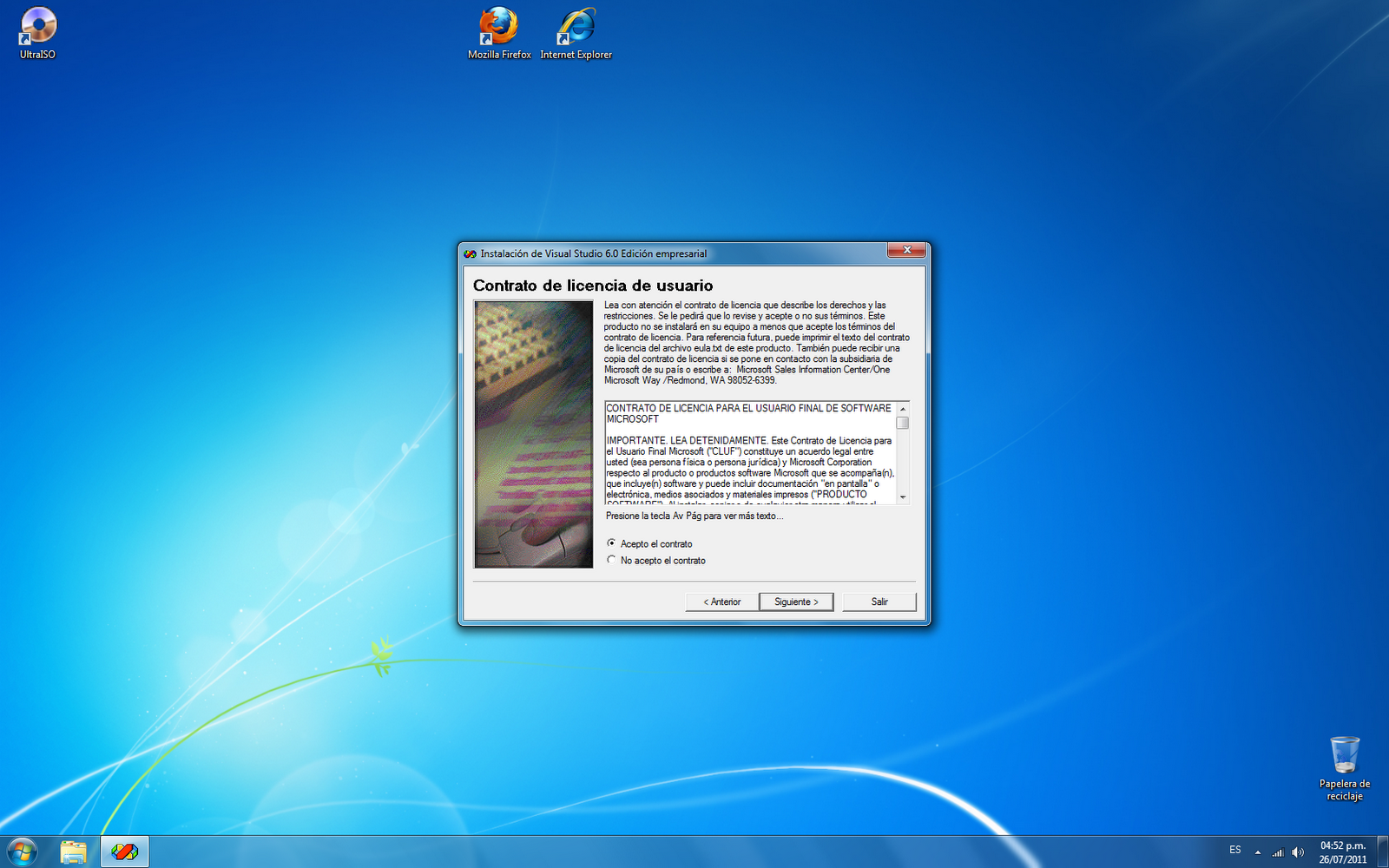Choose No acepto el contrato
1389x868 pixels.
point(612,560)
